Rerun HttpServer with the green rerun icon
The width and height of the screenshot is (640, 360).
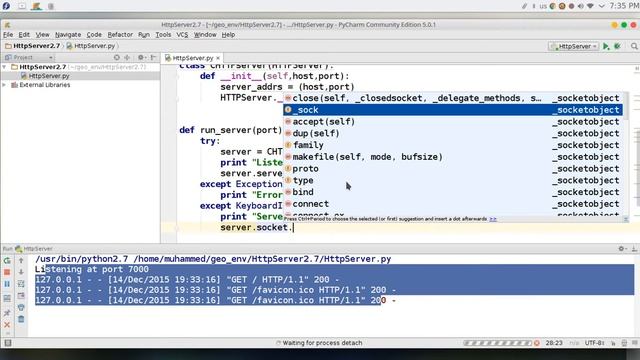[7, 260]
